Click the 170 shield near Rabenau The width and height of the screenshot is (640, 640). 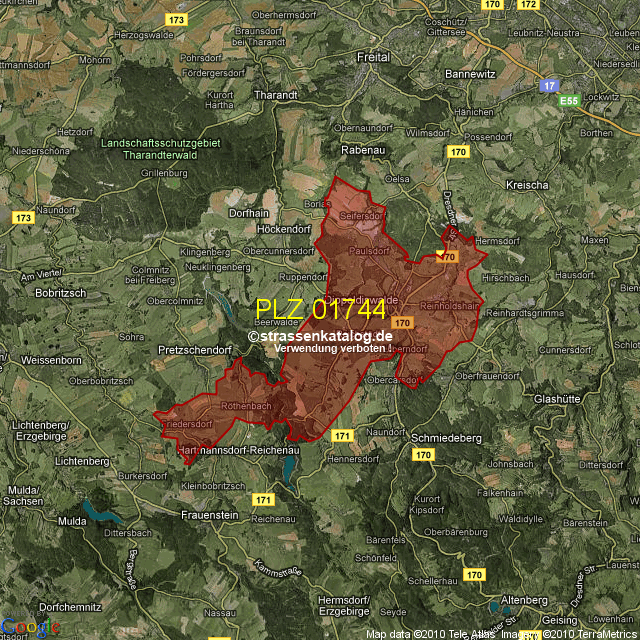pyautogui.click(x=457, y=152)
